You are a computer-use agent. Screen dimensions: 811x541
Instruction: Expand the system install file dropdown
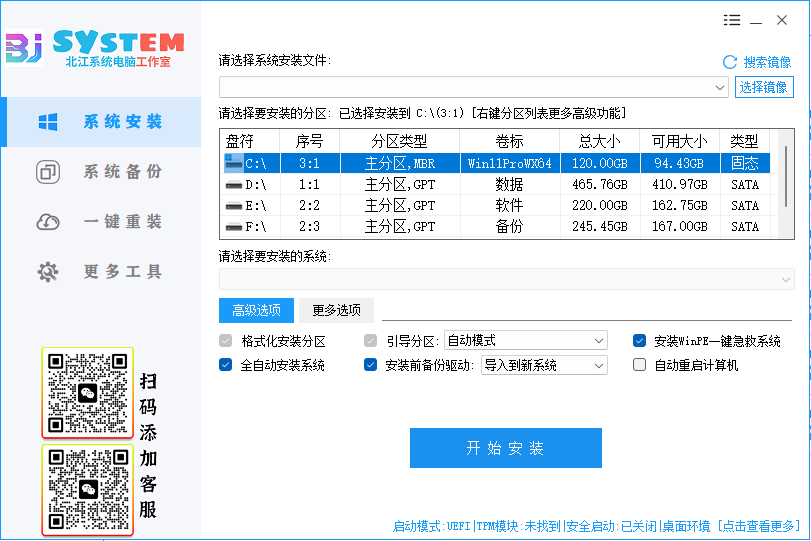[719, 87]
